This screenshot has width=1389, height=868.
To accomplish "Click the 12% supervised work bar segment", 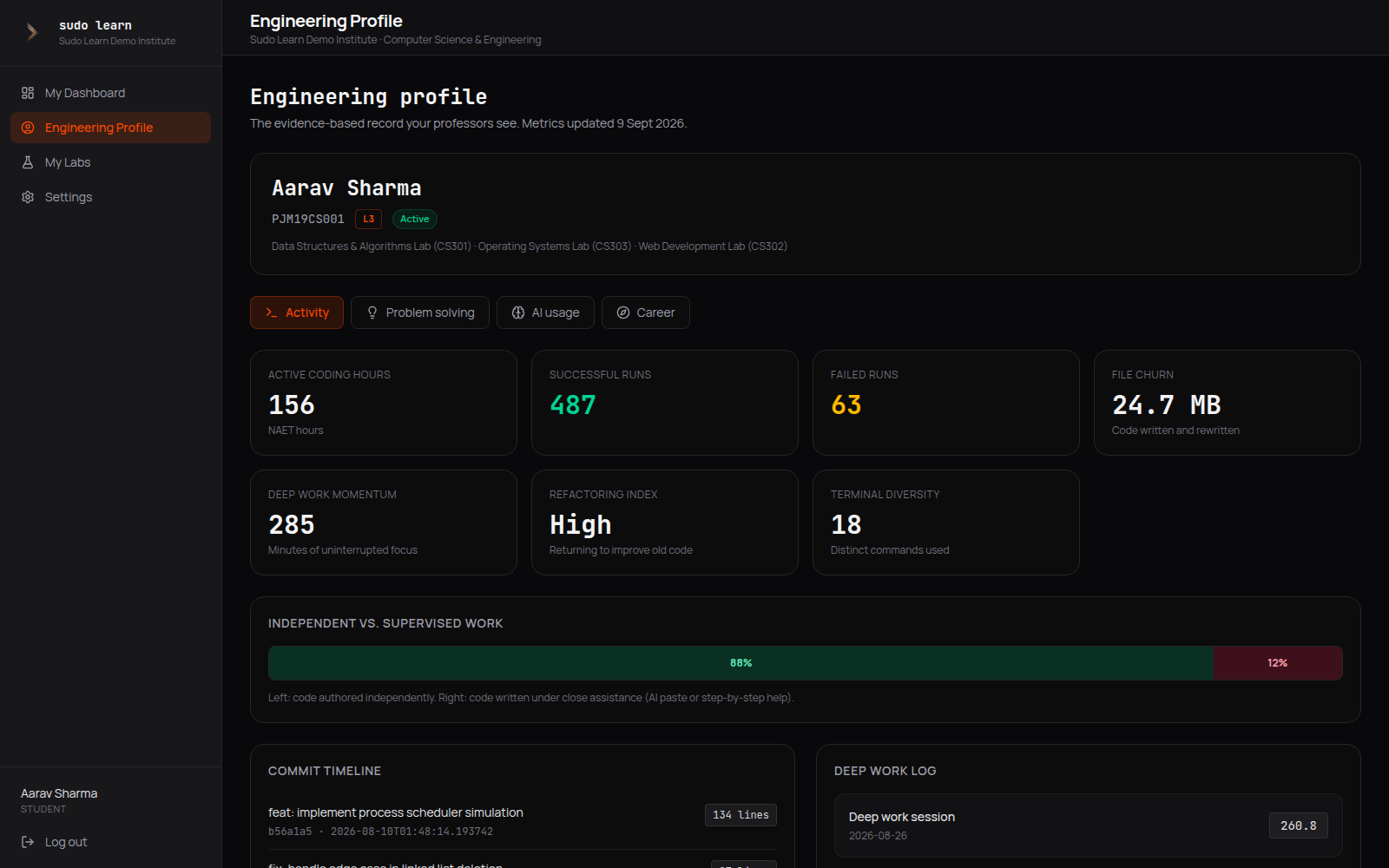I will point(1278,663).
